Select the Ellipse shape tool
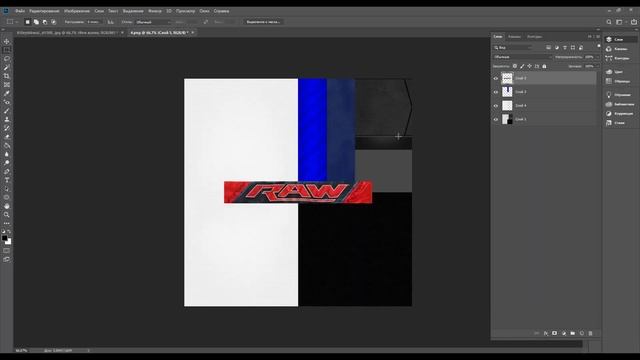Viewport: 640px width, 360px height. click(x=7, y=197)
